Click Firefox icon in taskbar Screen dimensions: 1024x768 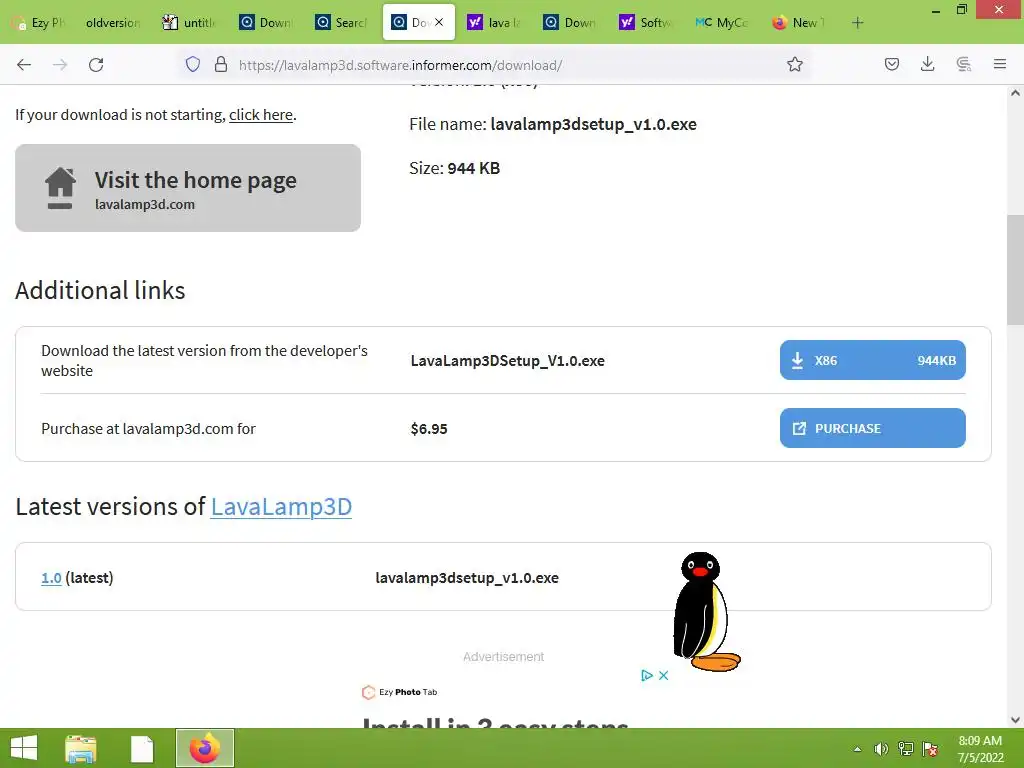[x=204, y=748]
